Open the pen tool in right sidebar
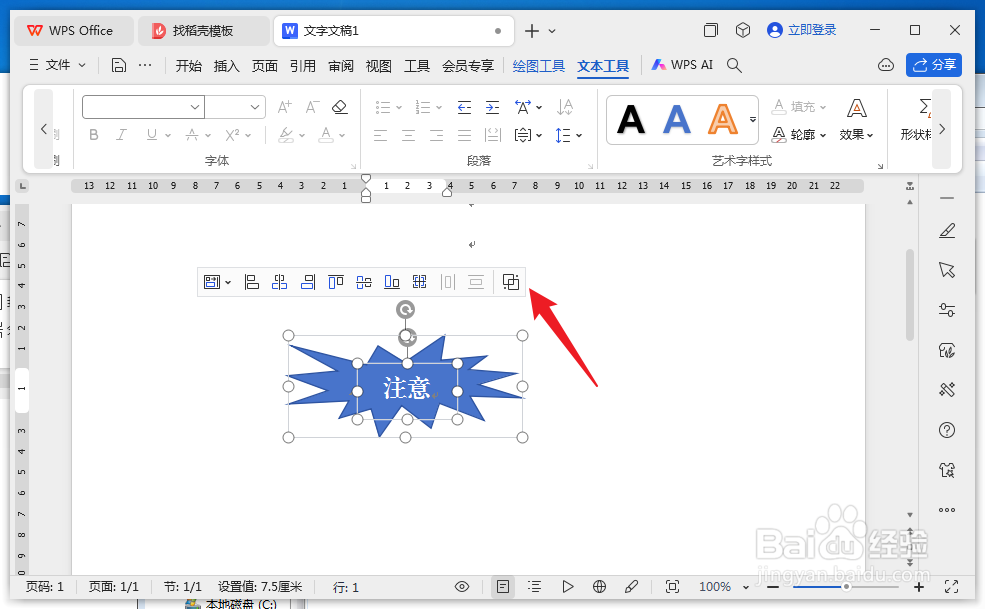This screenshot has height=609, width=985. (947, 231)
